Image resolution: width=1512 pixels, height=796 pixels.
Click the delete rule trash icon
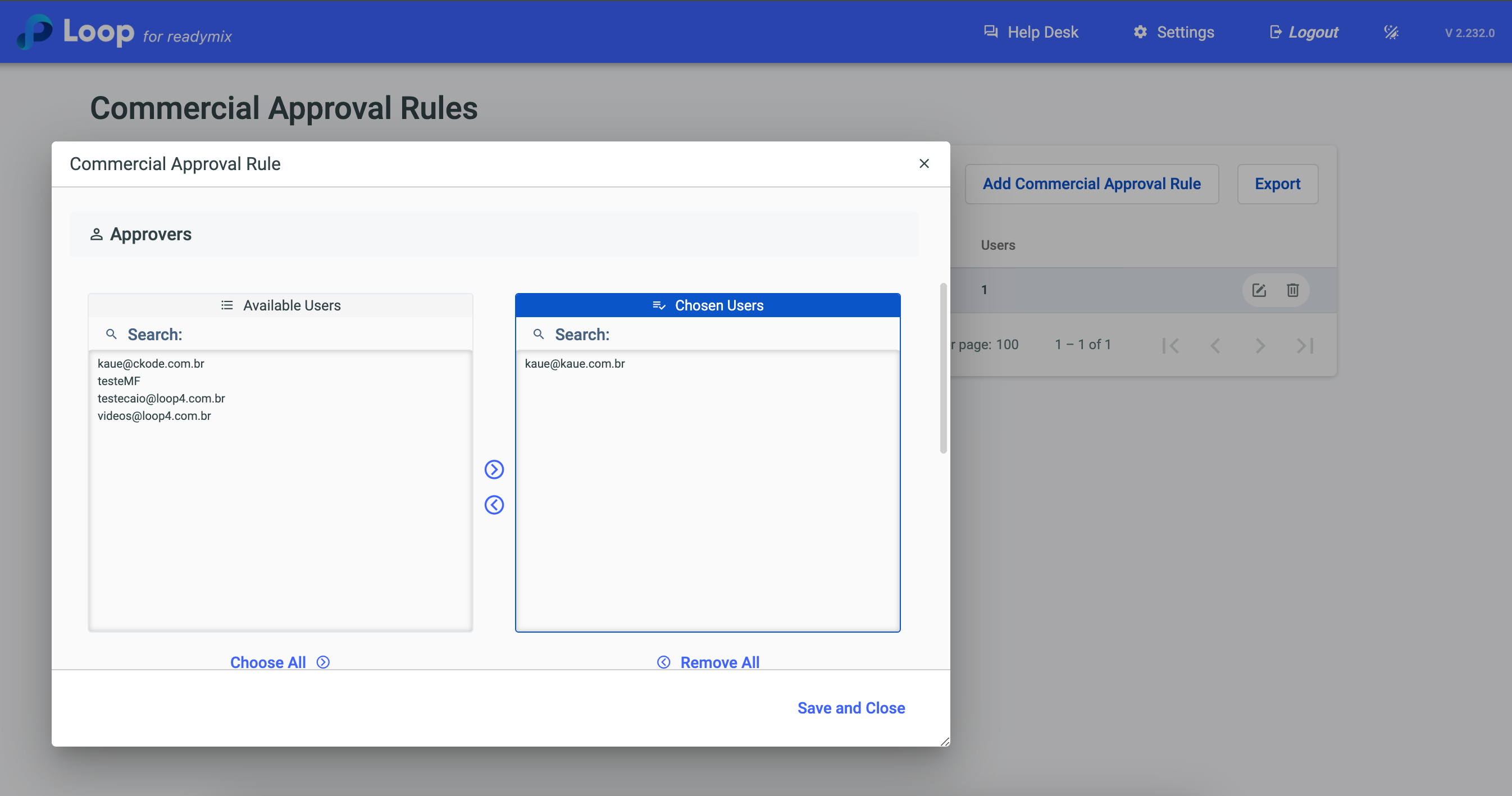[x=1292, y=290]
